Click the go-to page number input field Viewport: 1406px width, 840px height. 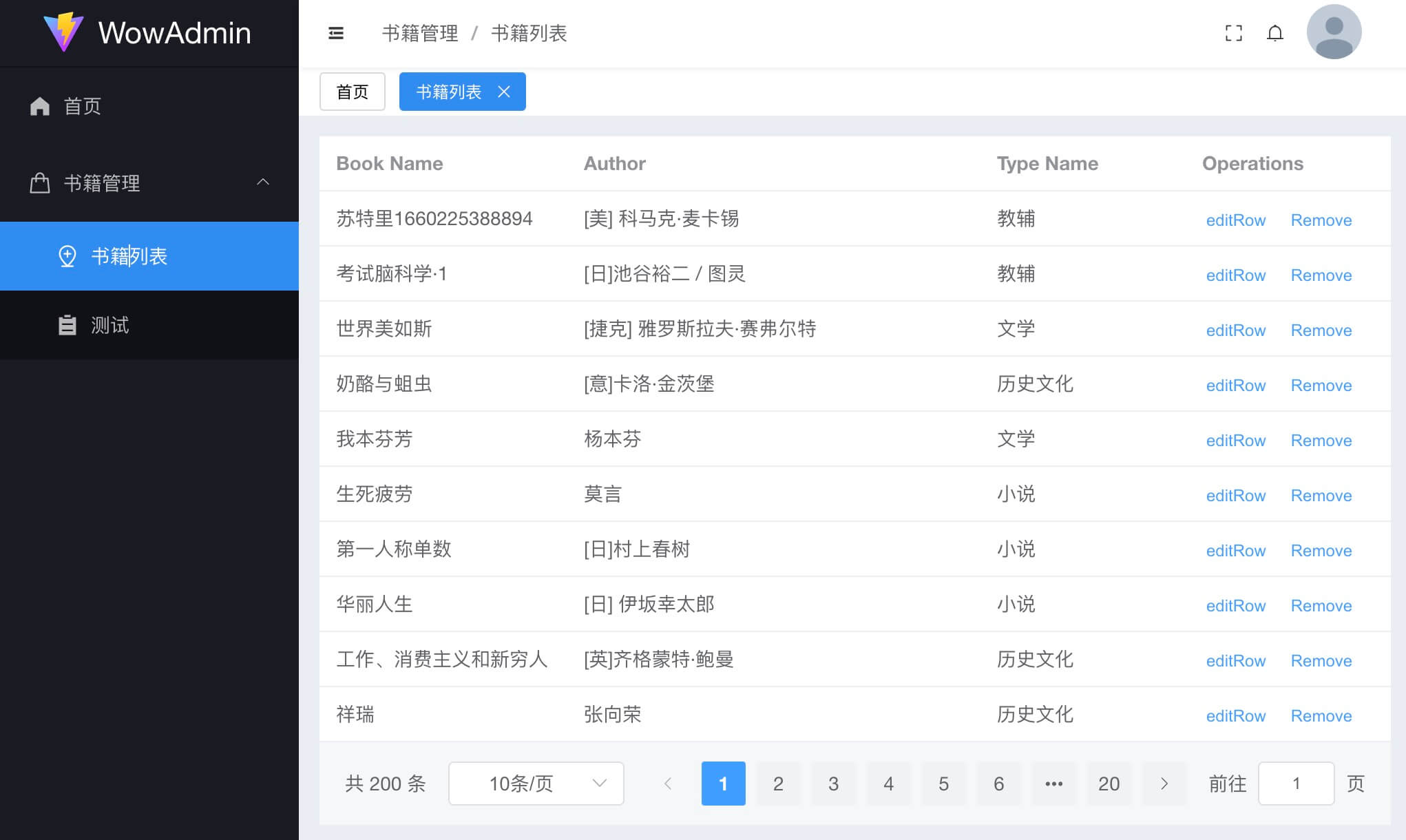pos(1296,784)
